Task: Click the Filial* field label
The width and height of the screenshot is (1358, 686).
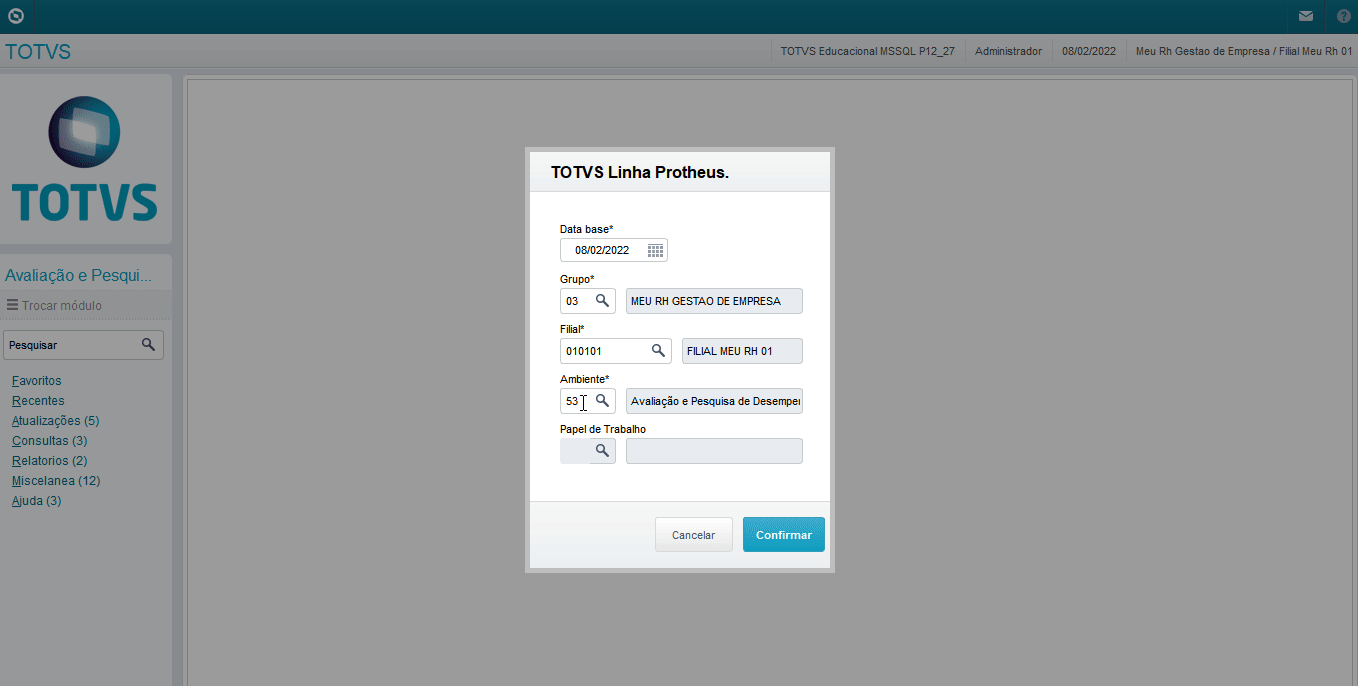Action: pyautogui.click(x=572, y=329)
